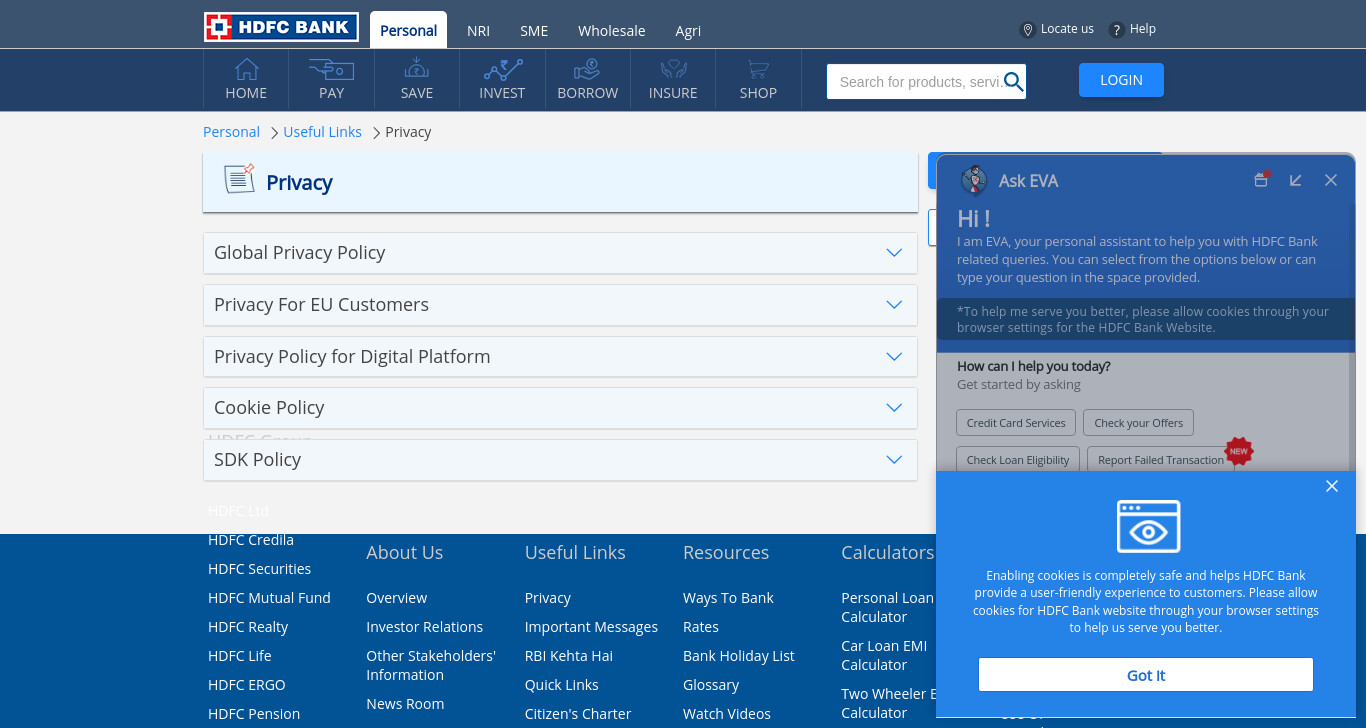Screen dimensions: 1366x728
Task: Open Glossary footer link
Action: pos(711,685)
